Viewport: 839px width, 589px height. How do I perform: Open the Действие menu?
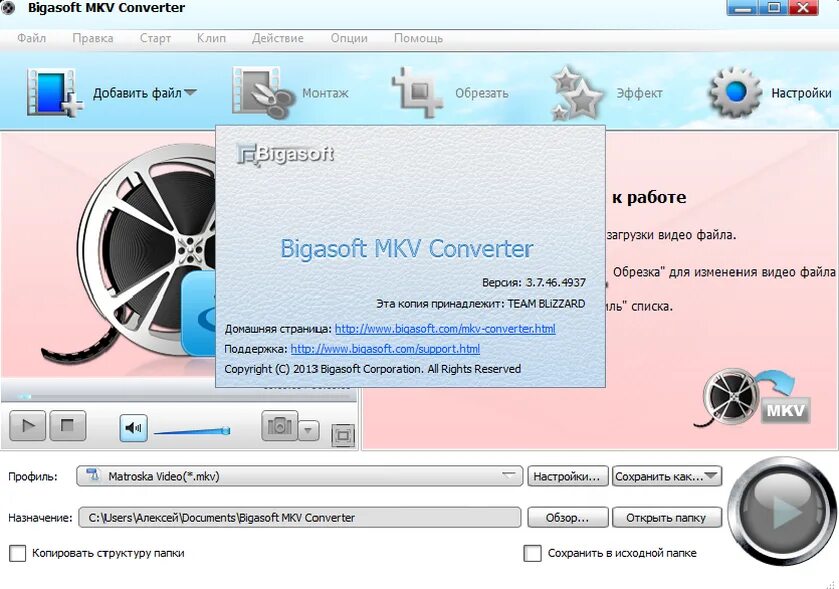278,39
